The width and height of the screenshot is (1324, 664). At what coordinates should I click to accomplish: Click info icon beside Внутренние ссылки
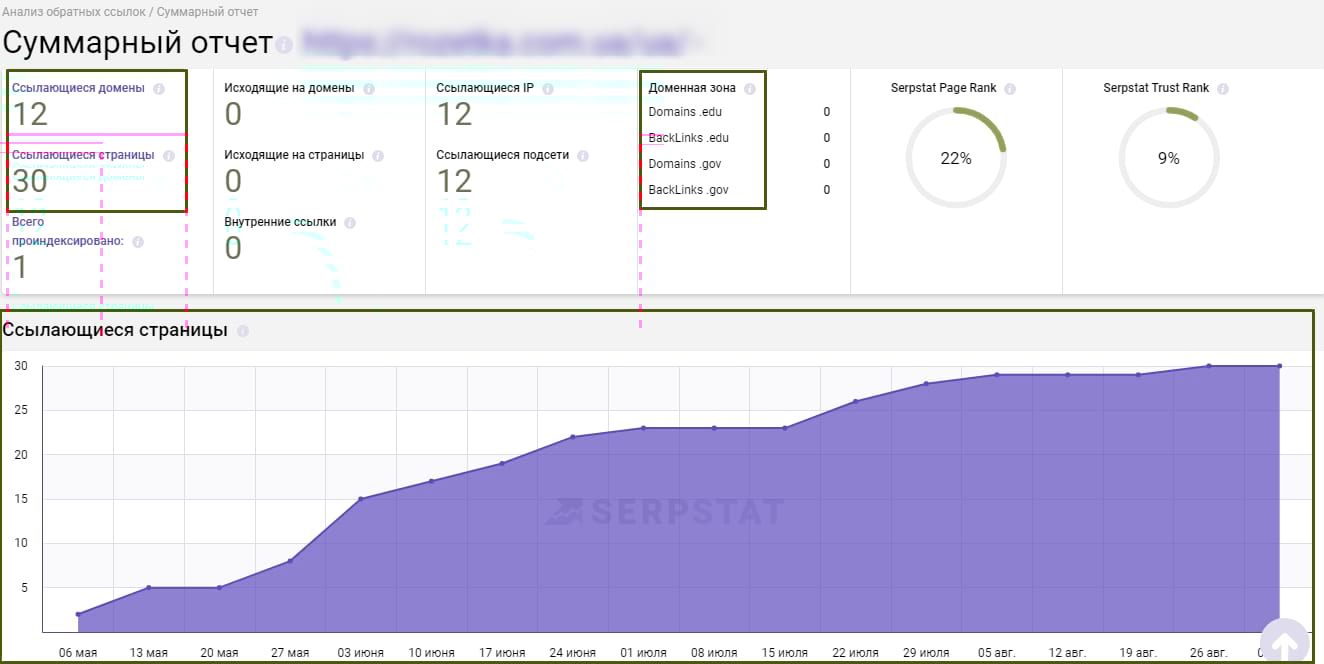coord(350,222)
